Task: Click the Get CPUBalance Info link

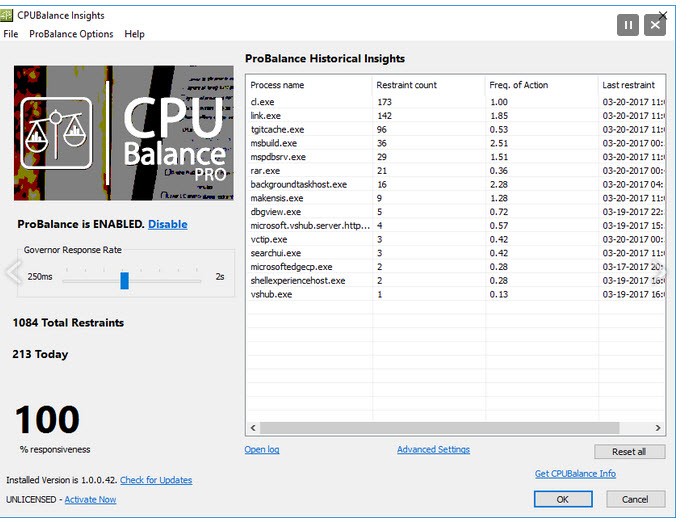Action: click(x=575, y=474)
